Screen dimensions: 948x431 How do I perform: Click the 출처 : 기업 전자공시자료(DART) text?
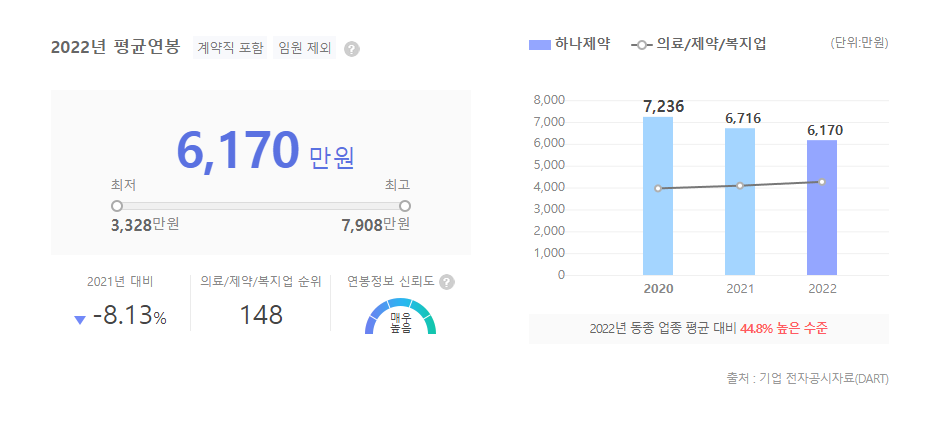[807, 379]
